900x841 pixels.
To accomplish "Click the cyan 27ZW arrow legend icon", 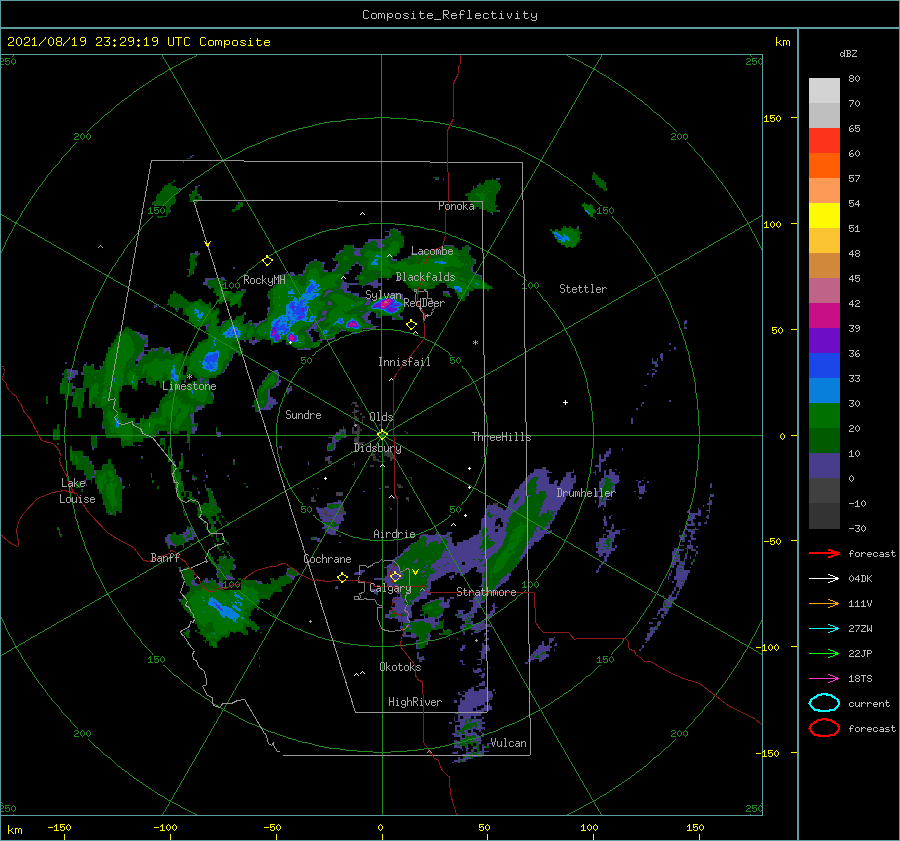I will click(x=824, y=629).
